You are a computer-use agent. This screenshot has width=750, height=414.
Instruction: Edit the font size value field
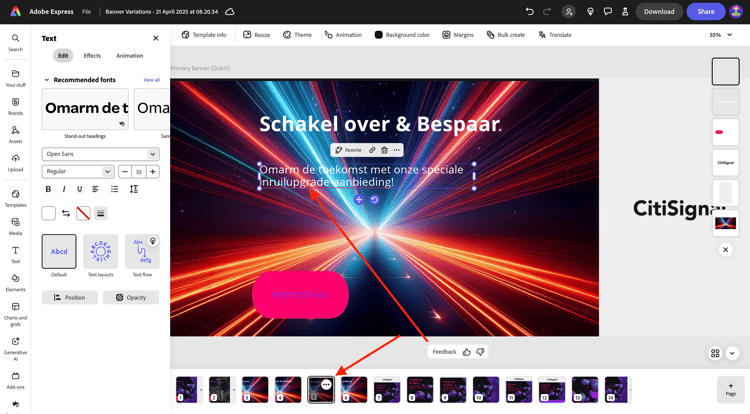click(139, 172)
